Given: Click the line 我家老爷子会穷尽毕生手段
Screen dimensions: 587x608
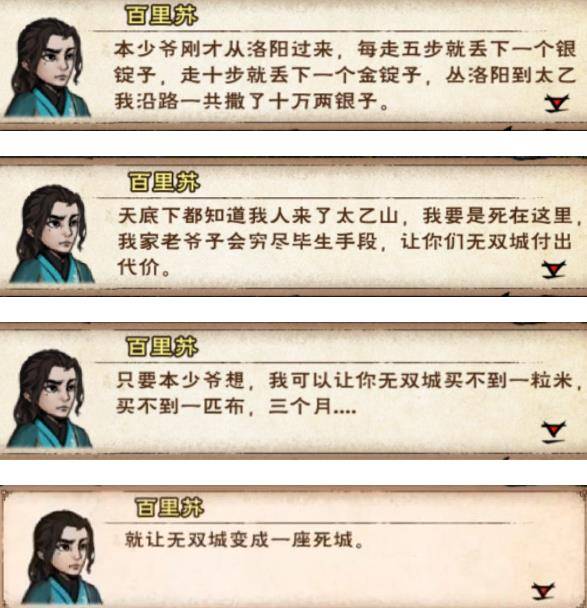Looking at the screenshot, I should (x=247, y=242).
